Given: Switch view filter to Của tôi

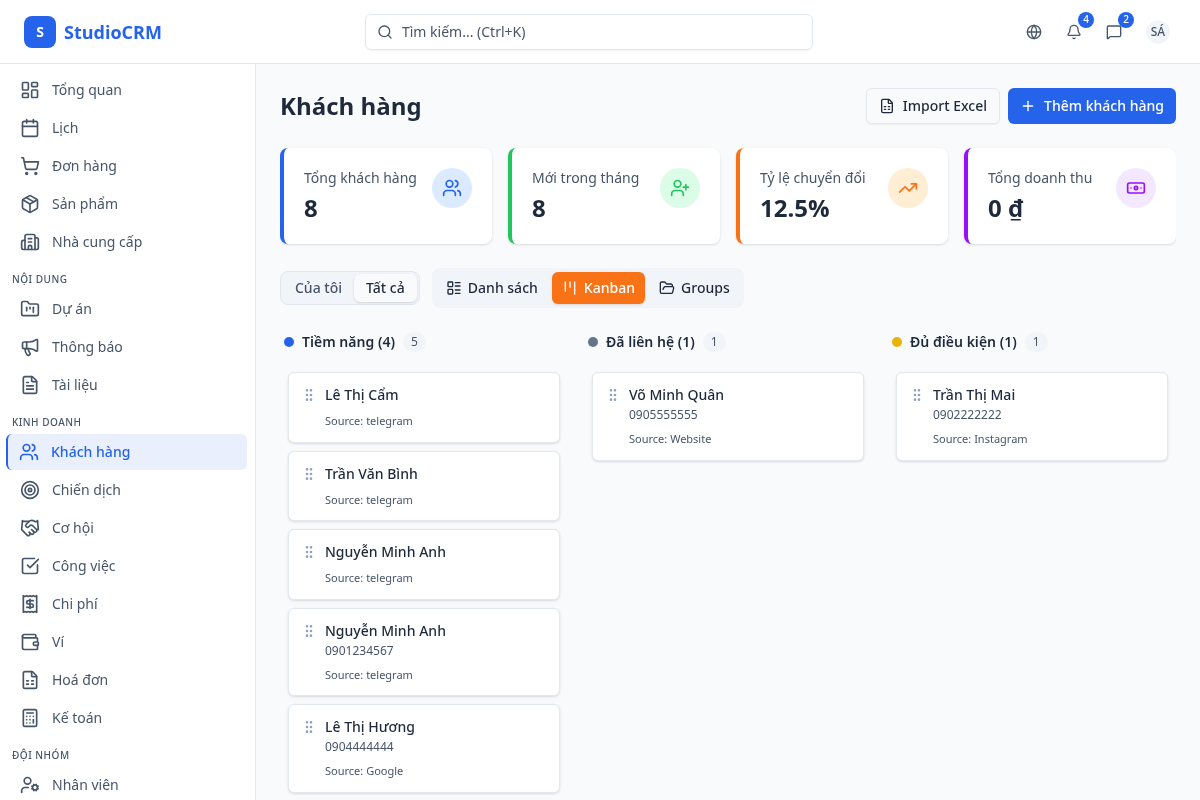Looking at the screenshot, I should [317, 287].
